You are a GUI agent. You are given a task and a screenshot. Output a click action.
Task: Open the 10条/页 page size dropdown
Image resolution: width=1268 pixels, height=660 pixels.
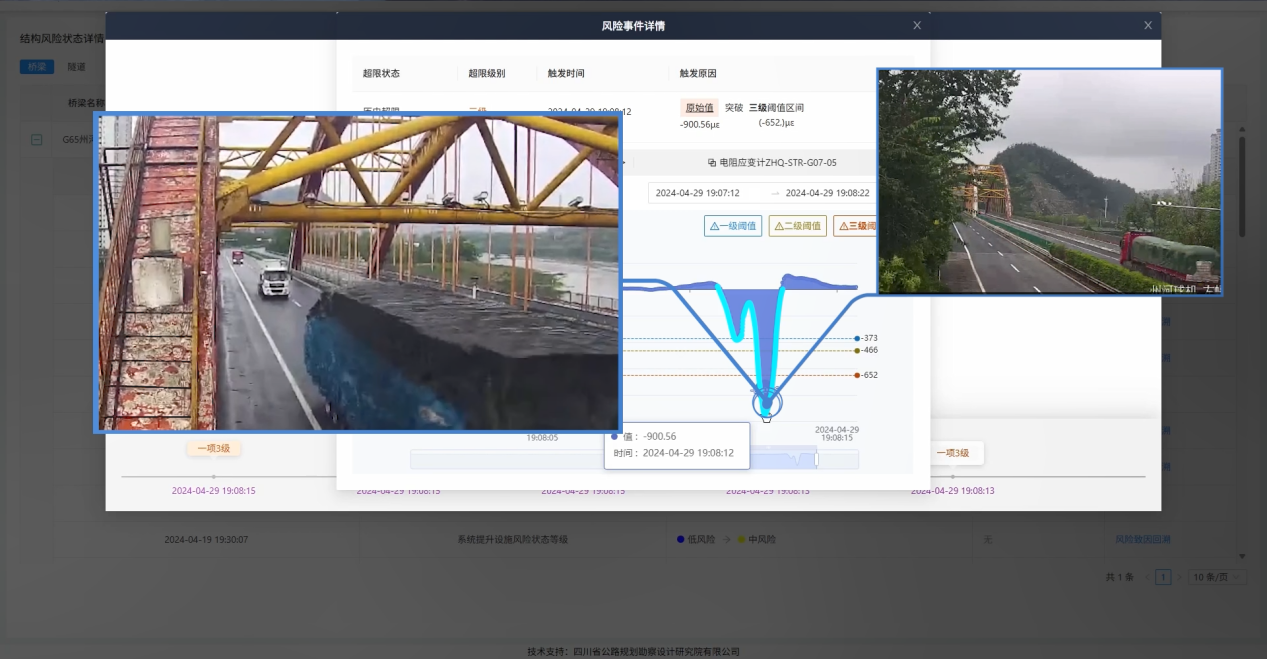tap(1218, 577)
